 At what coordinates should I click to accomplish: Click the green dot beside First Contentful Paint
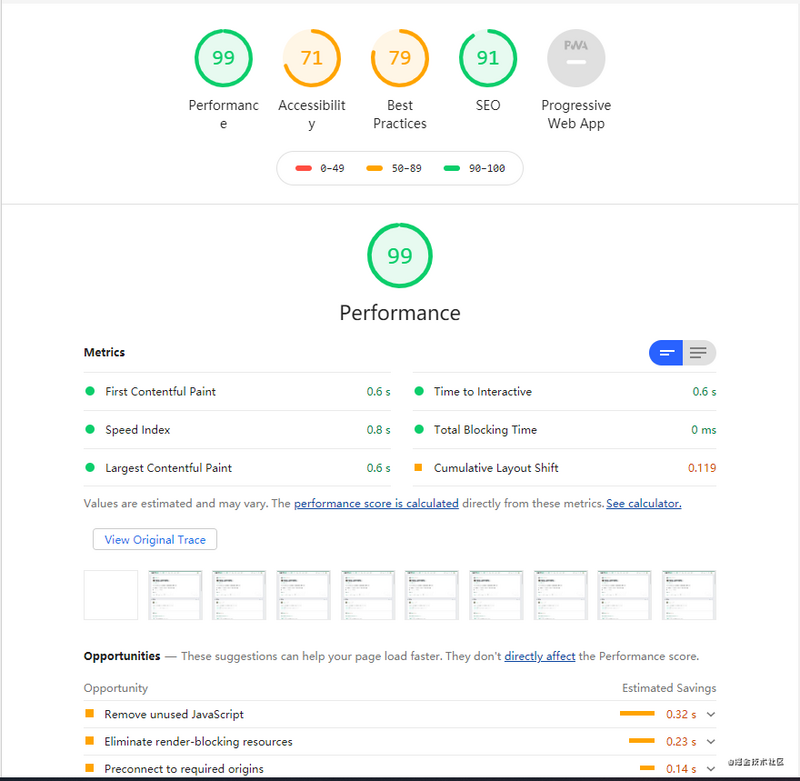[x=90, y=391]
